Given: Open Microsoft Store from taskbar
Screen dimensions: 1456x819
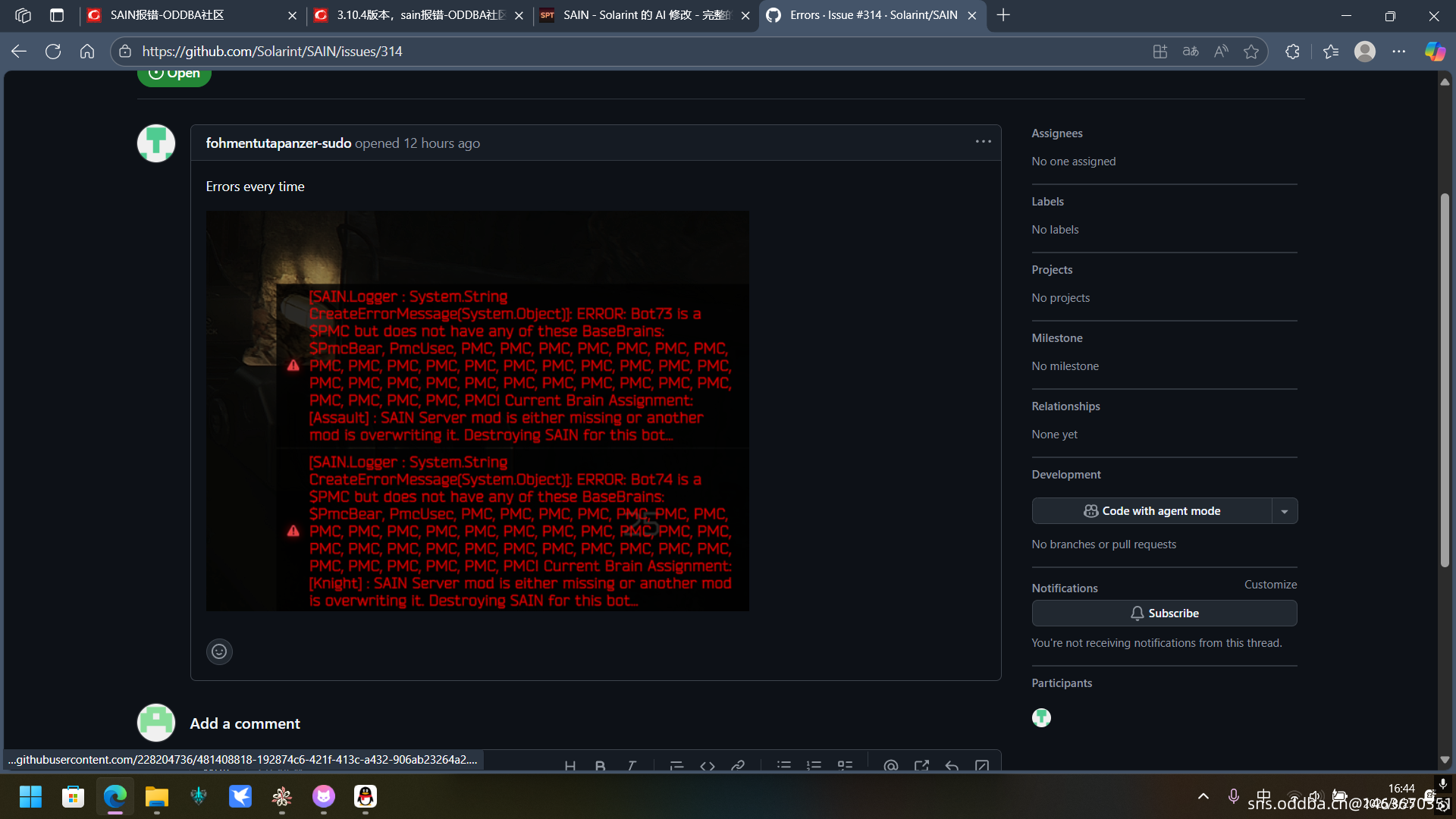Looking at the screenshot, I should click(x=73, y=796).
